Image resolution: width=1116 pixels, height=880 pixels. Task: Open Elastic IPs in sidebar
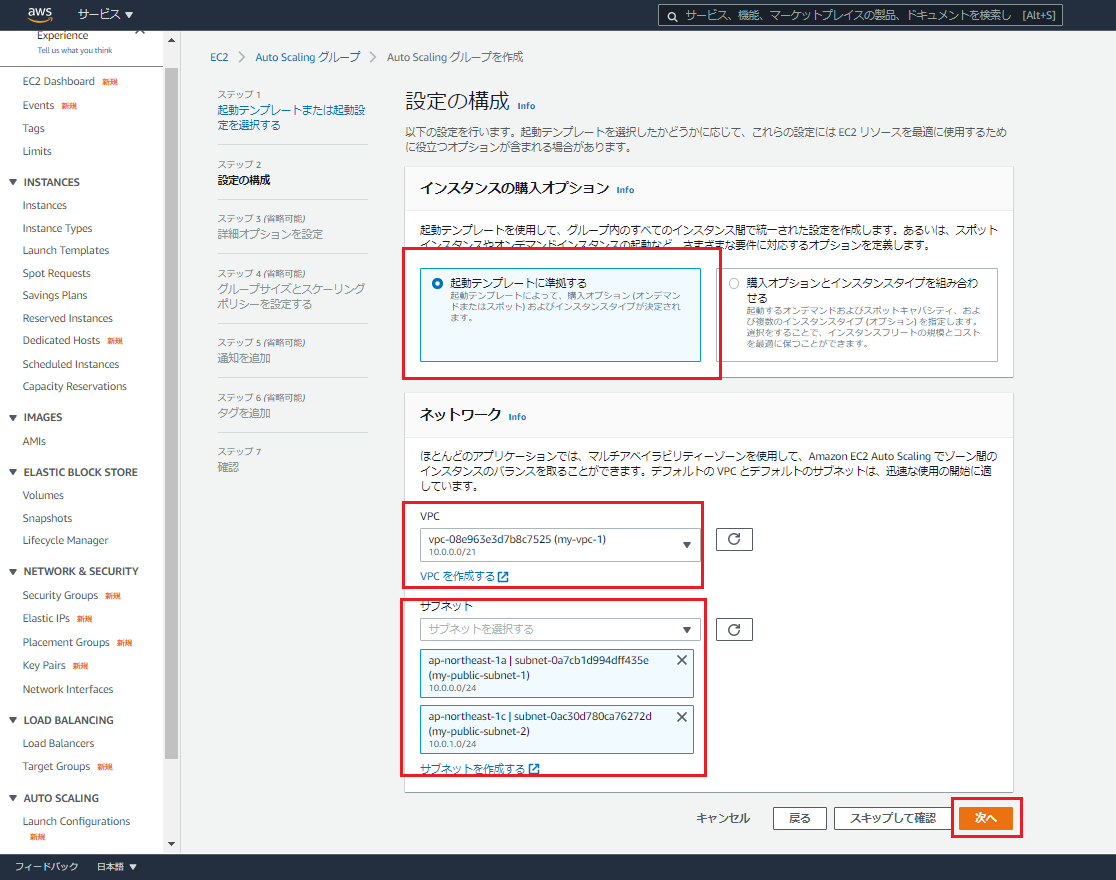[x=46, y=618]
